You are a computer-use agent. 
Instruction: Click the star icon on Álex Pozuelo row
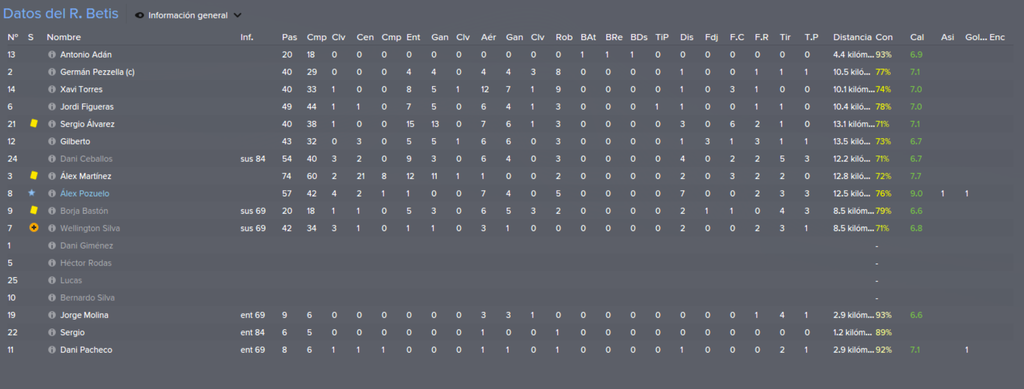pyautogui.click(x=31, y=193)
